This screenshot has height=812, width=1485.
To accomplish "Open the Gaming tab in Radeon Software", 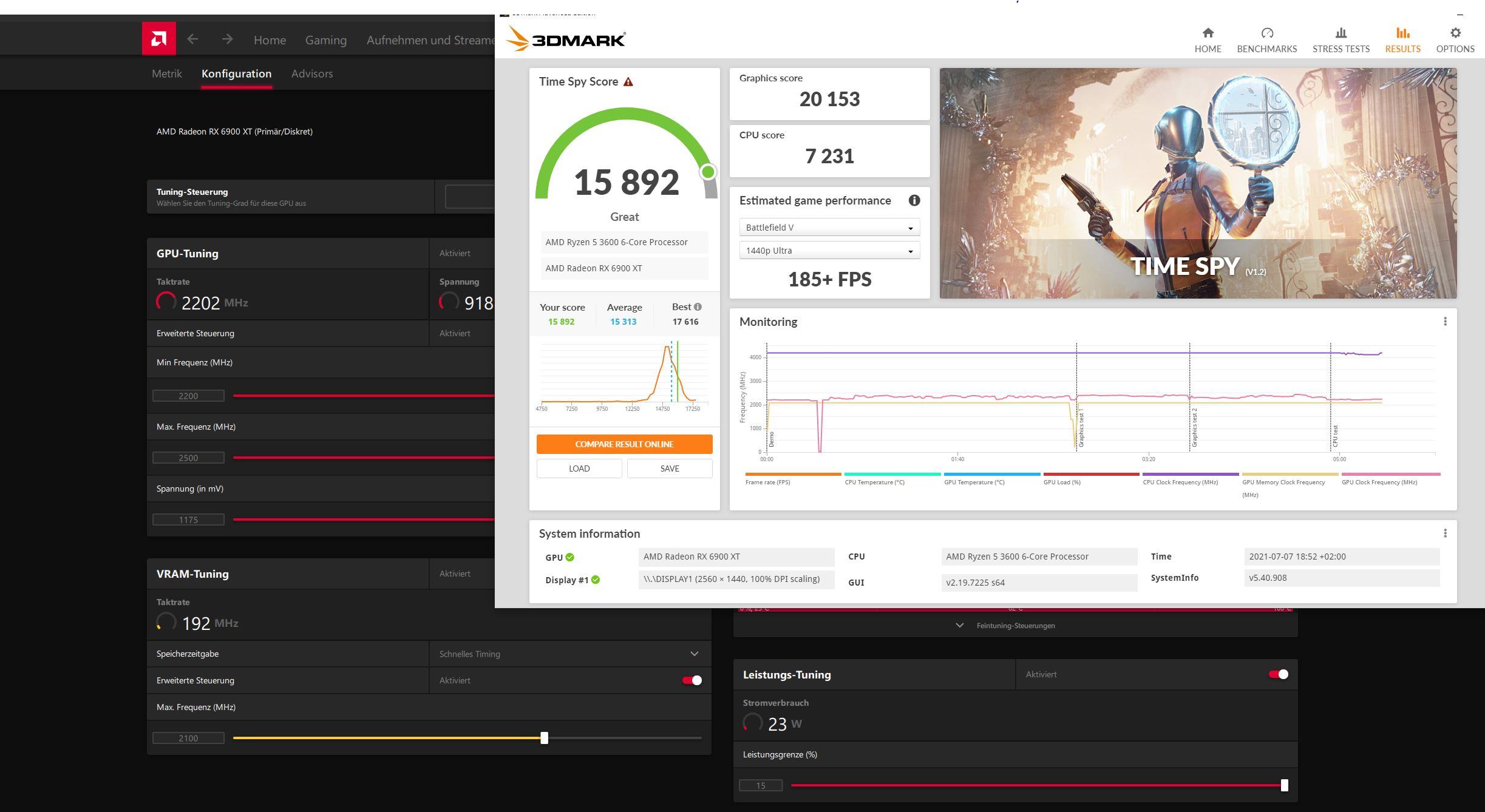I will [326, 40].
